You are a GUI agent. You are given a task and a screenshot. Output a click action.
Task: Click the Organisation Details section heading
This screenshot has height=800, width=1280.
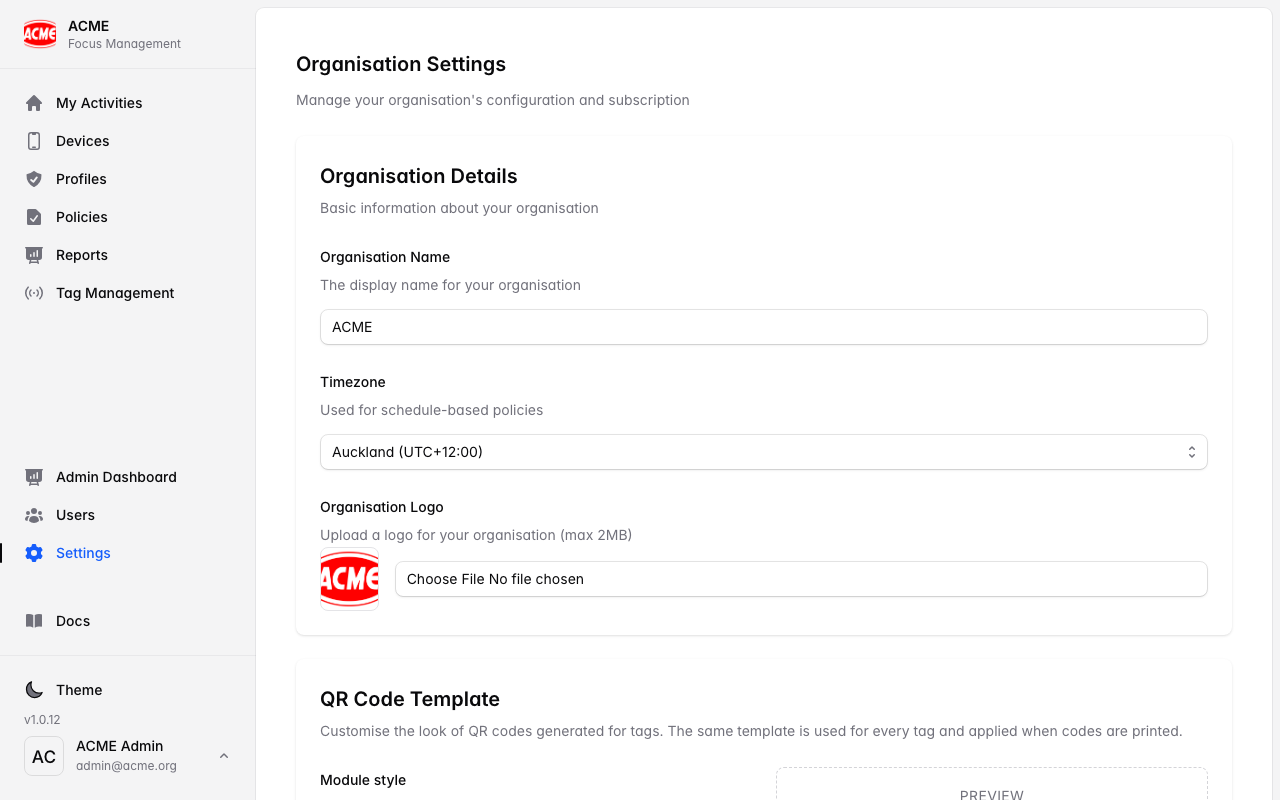(x=419, y=176)
